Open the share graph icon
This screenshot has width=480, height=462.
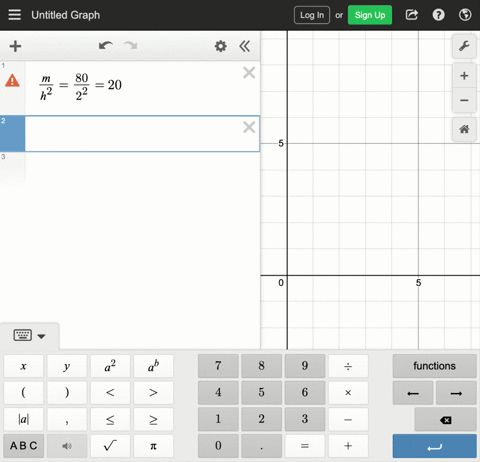click(x=412, y=15)
